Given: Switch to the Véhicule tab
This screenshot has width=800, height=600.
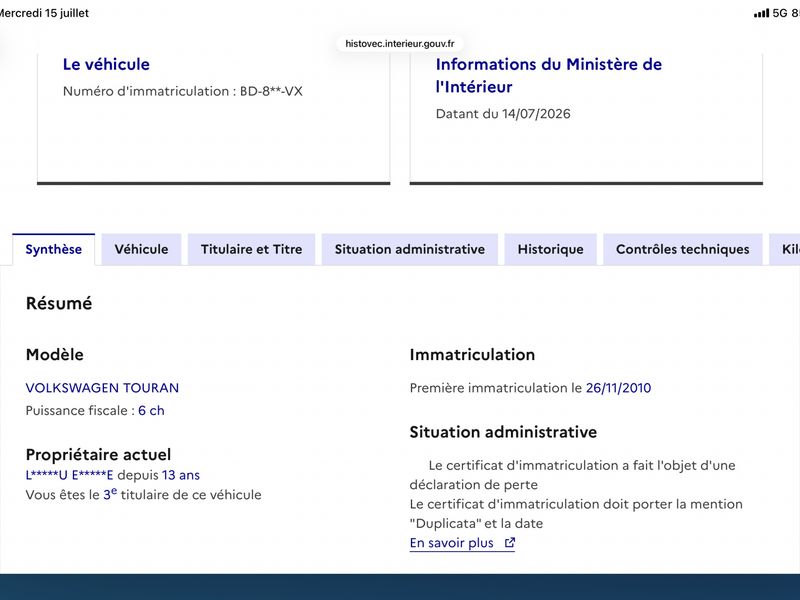Looking at the screenshot, I should pyautogui.click(x=141, y=249).
